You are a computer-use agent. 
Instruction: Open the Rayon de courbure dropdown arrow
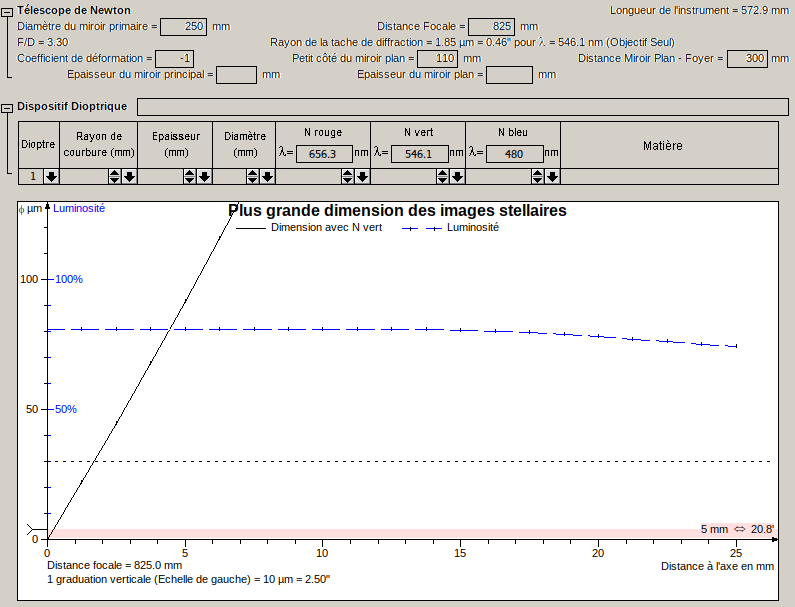(x=129, y=176)
